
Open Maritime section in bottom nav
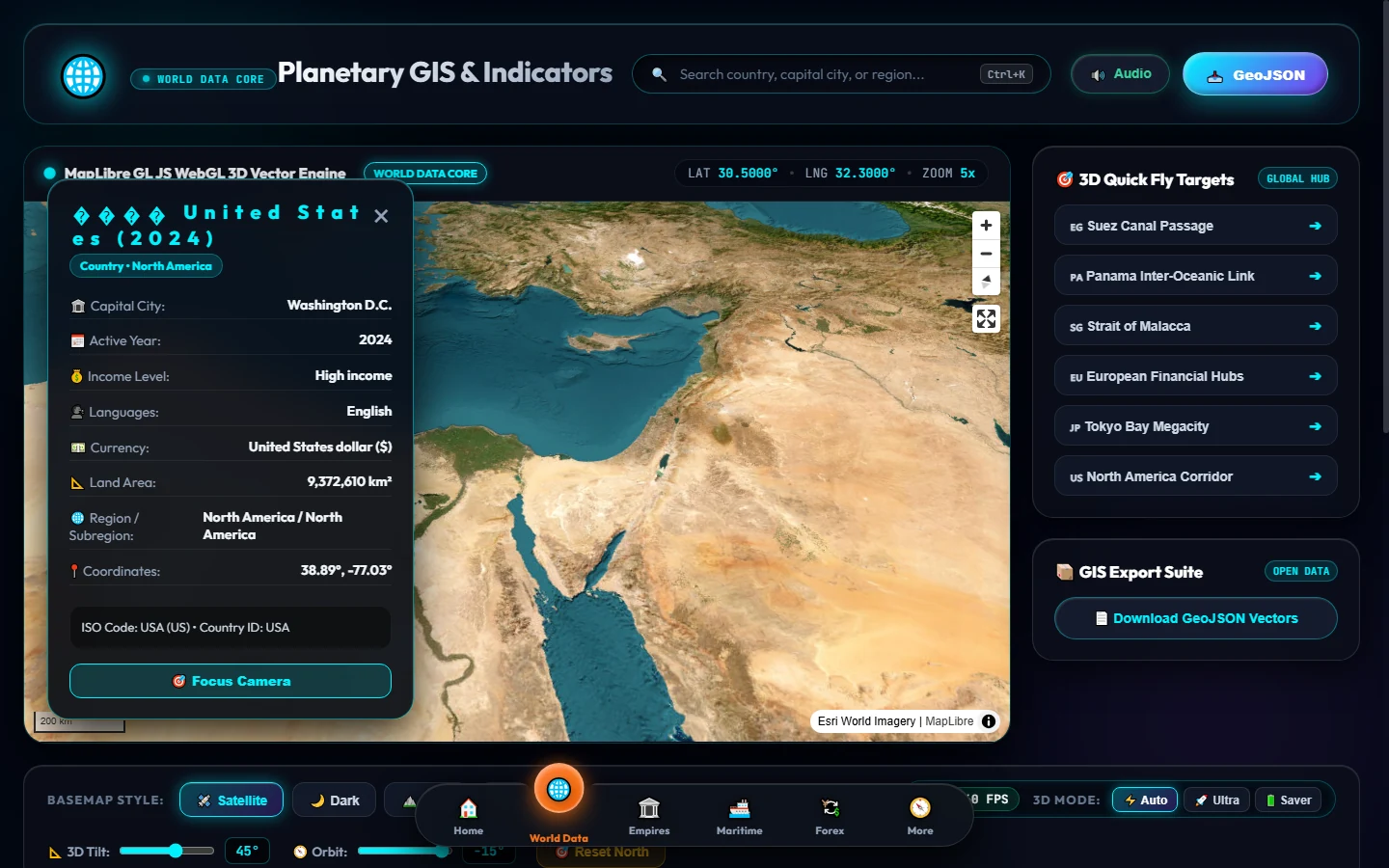click(x=740, y=816)
